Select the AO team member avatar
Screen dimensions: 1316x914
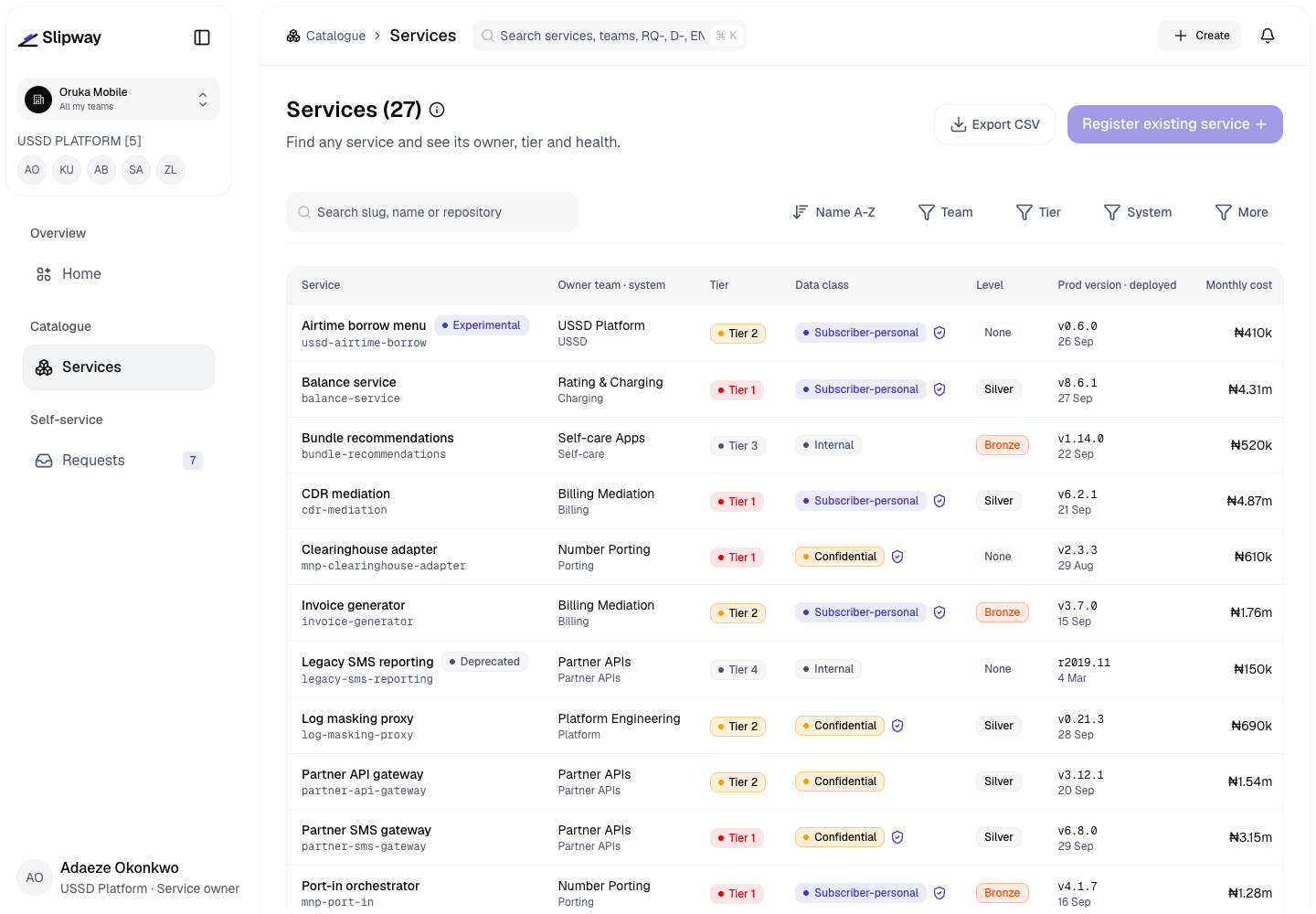tap(32, 170)
